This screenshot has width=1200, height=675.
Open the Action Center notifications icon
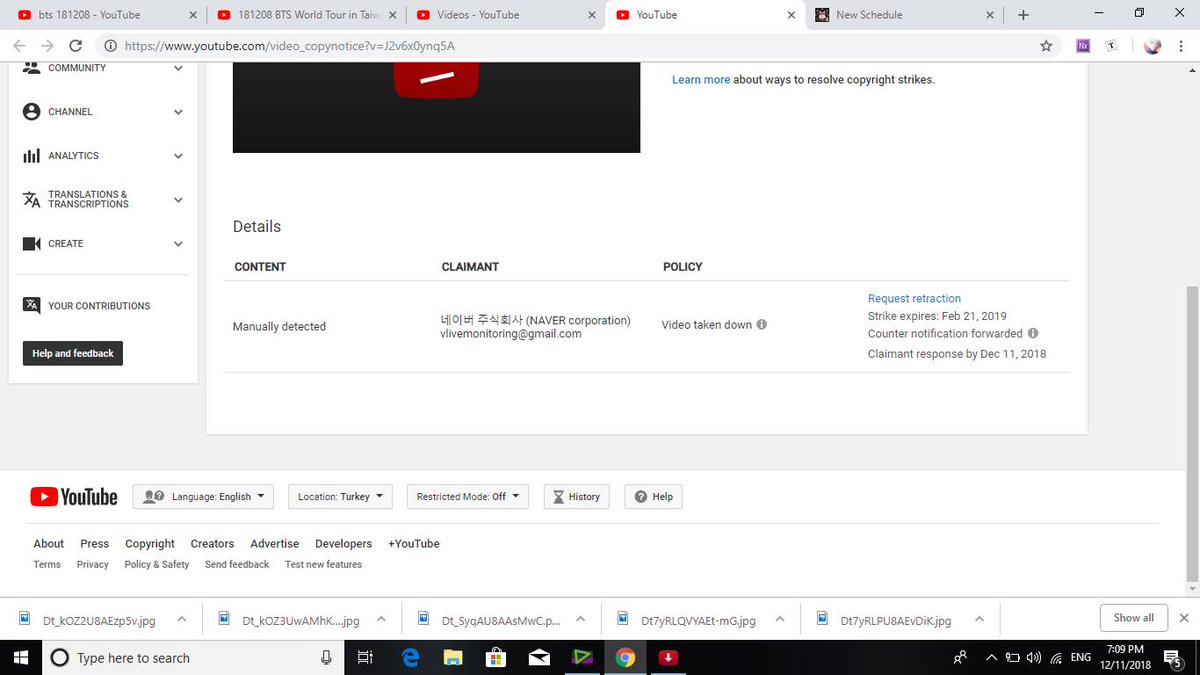[1172, 658]
